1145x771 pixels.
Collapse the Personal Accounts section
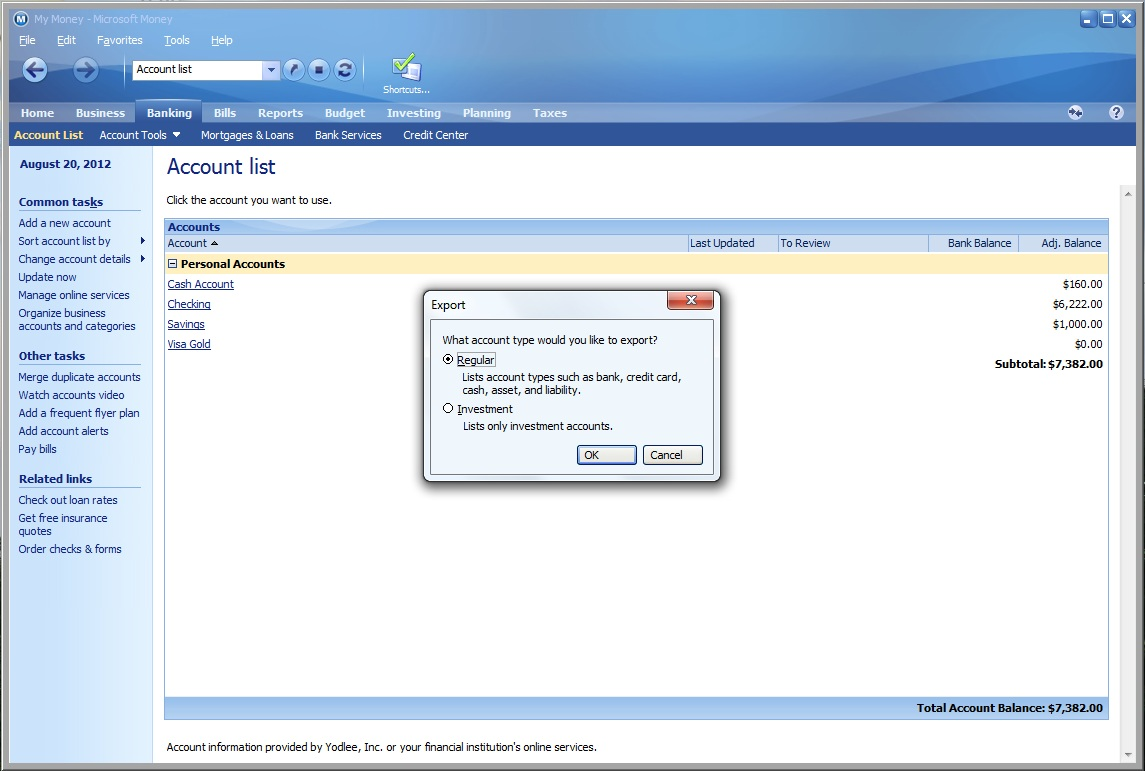tap(172, 263)
